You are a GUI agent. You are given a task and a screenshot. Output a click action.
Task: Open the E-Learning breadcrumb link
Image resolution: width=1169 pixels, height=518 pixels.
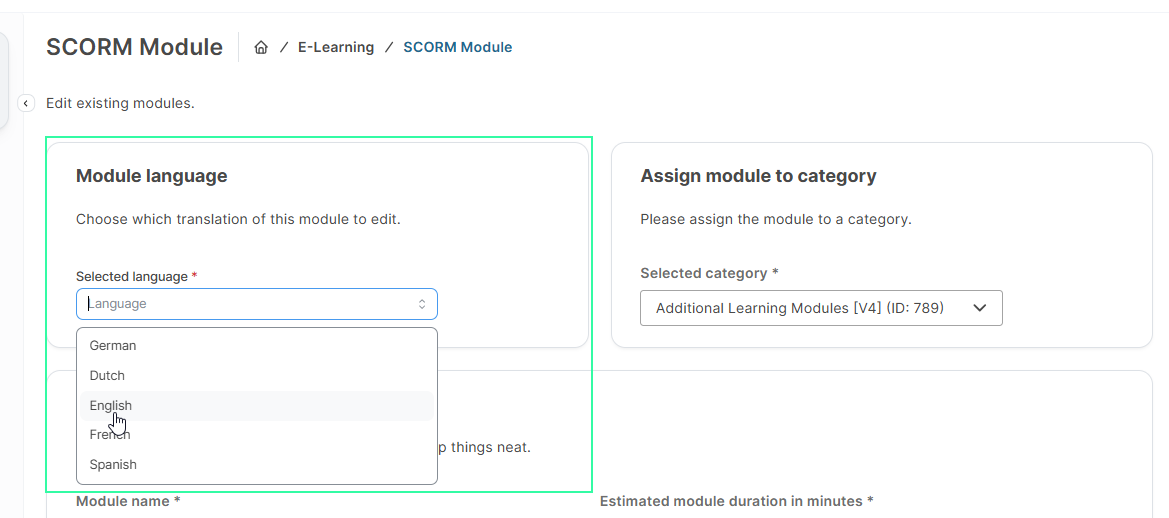pos(336,47)
